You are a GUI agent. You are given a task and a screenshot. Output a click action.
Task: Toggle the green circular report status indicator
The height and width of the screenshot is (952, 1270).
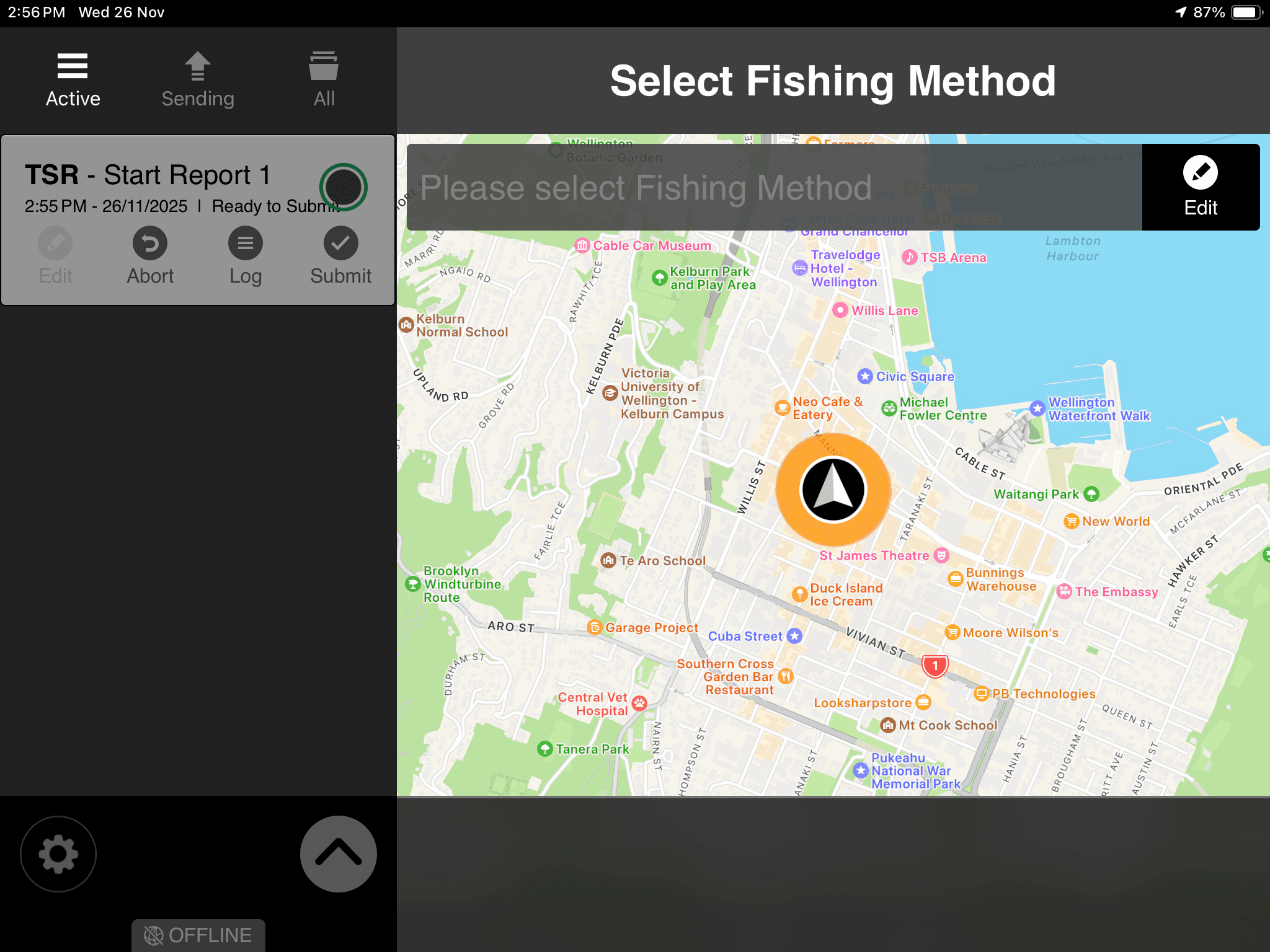click(343, 187)
